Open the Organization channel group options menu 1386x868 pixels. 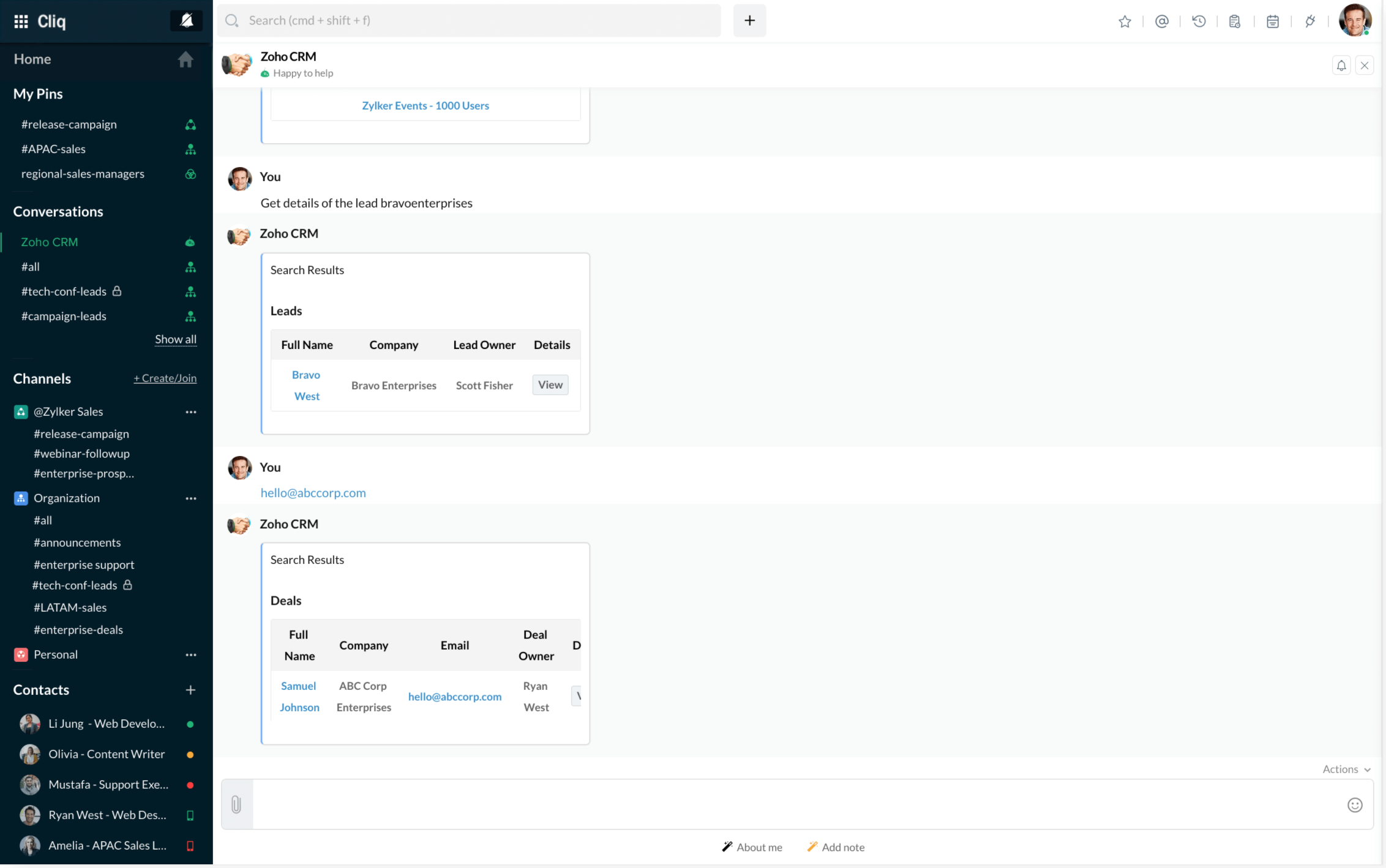[191, 498]
